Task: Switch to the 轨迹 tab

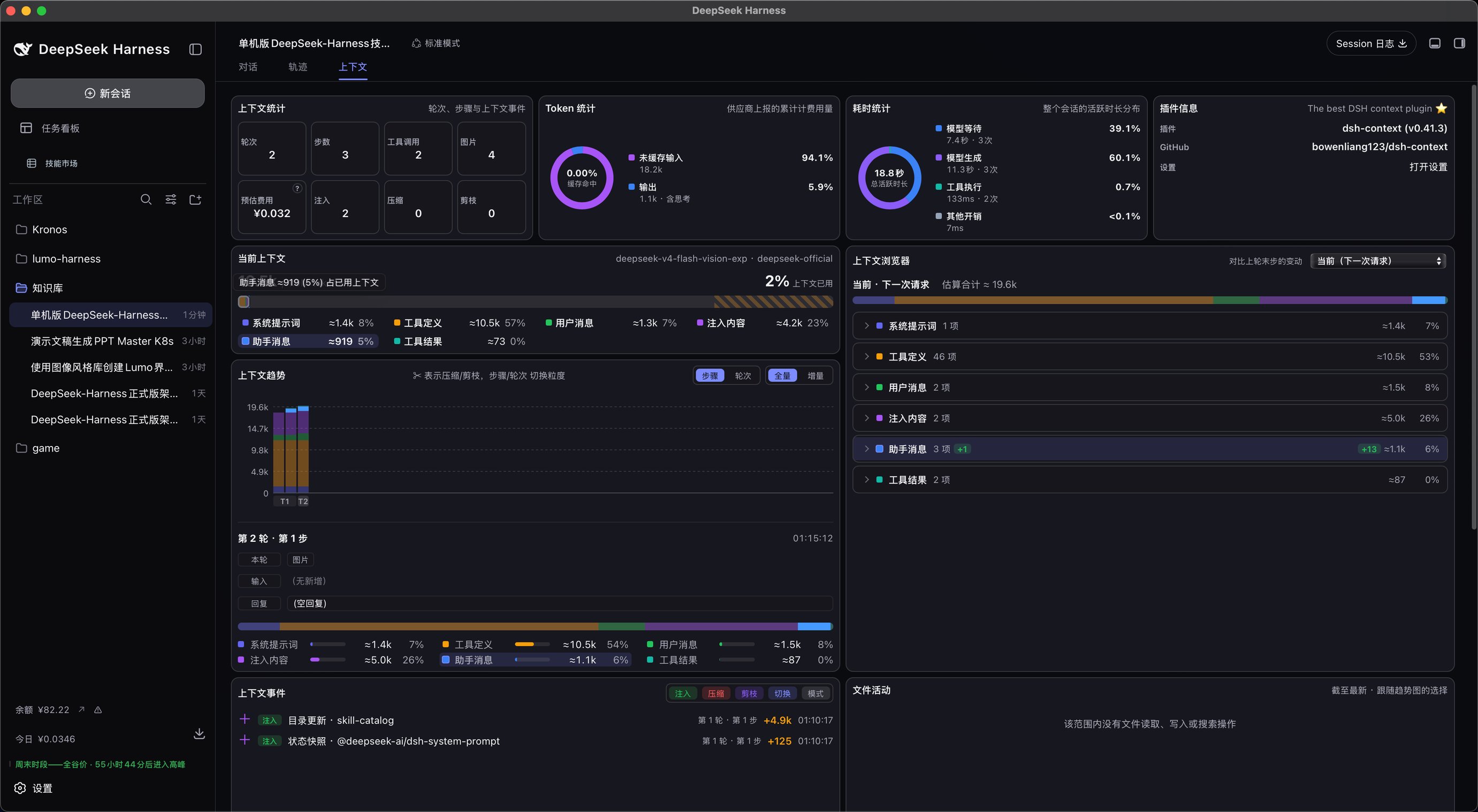Action: (298, 67)
